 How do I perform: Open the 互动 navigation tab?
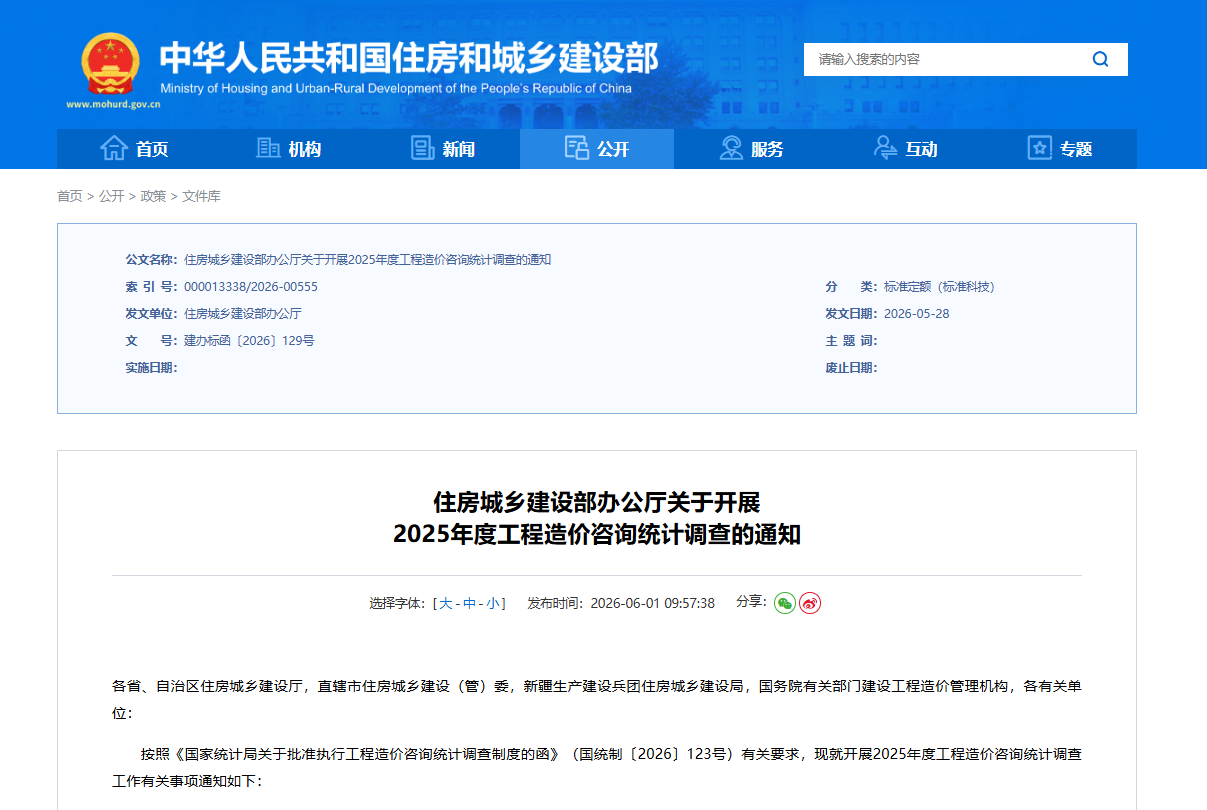(x=905, y=149)
